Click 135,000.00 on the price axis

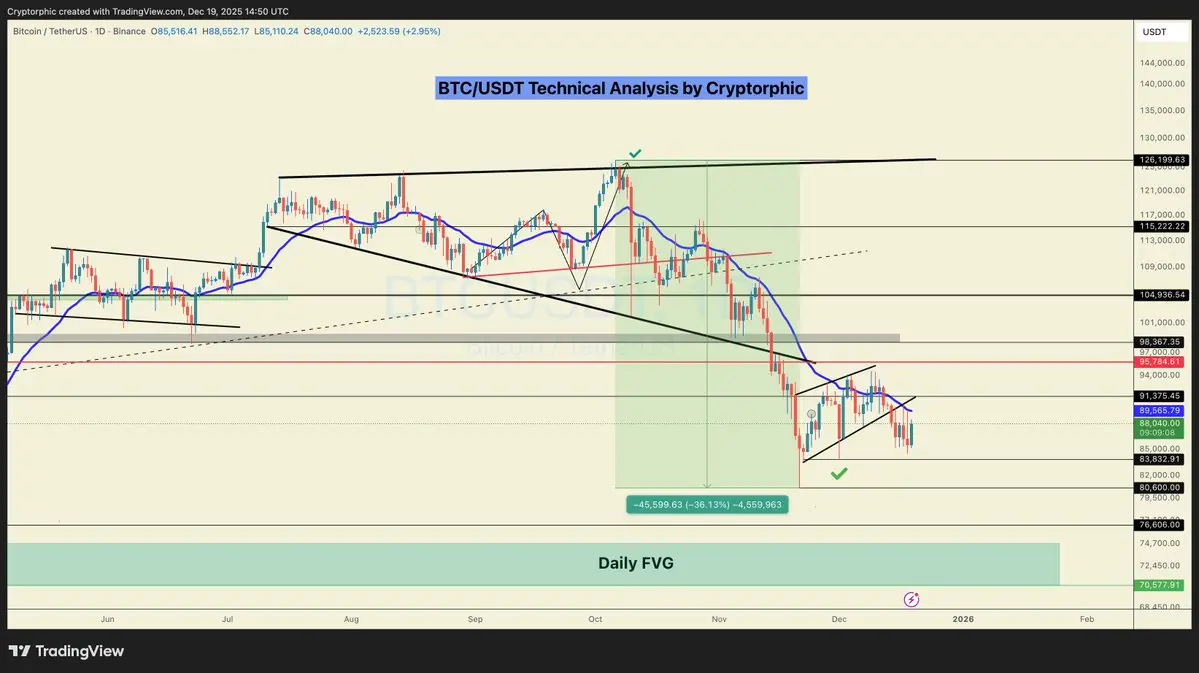tap(1162, 111)
